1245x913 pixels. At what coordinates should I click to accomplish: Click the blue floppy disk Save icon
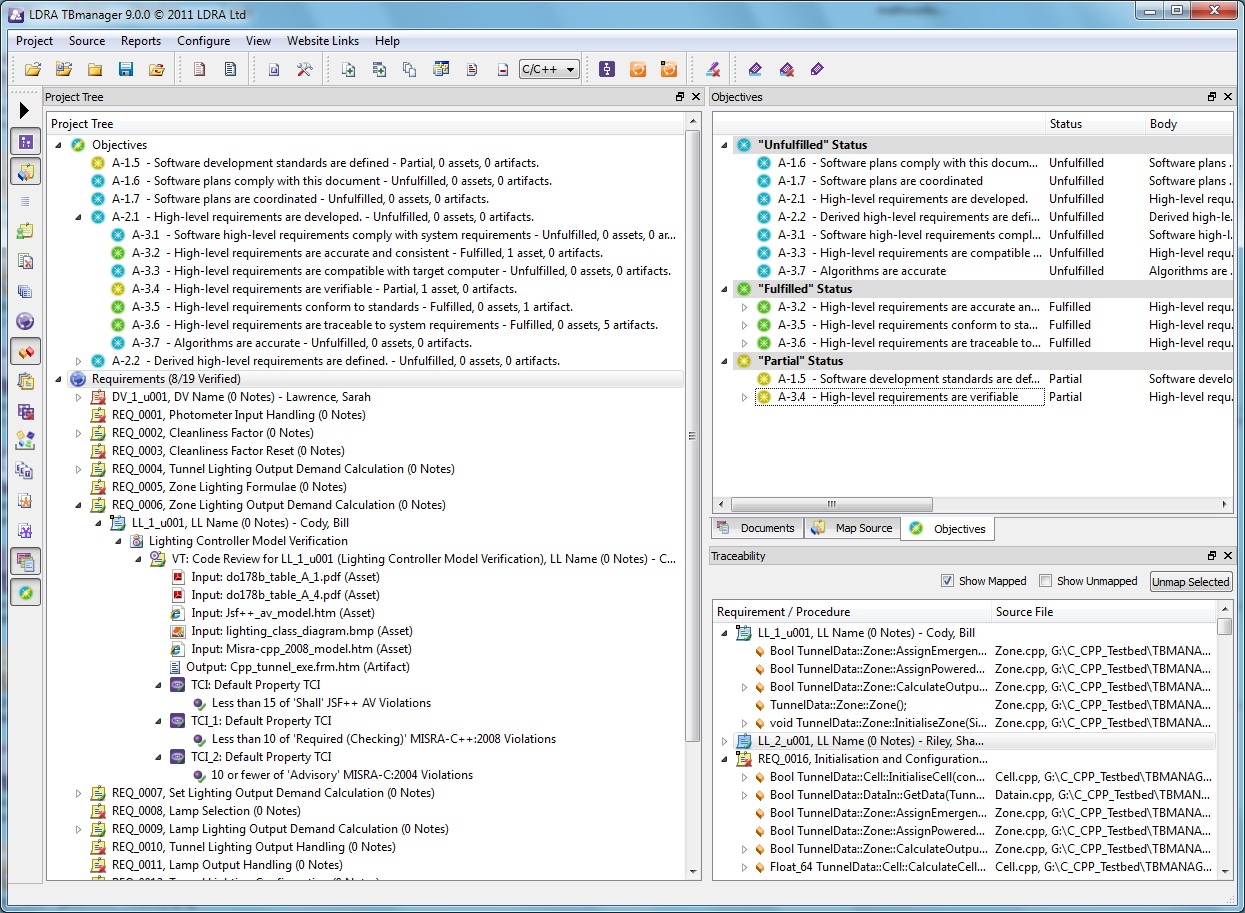(126, 69)
